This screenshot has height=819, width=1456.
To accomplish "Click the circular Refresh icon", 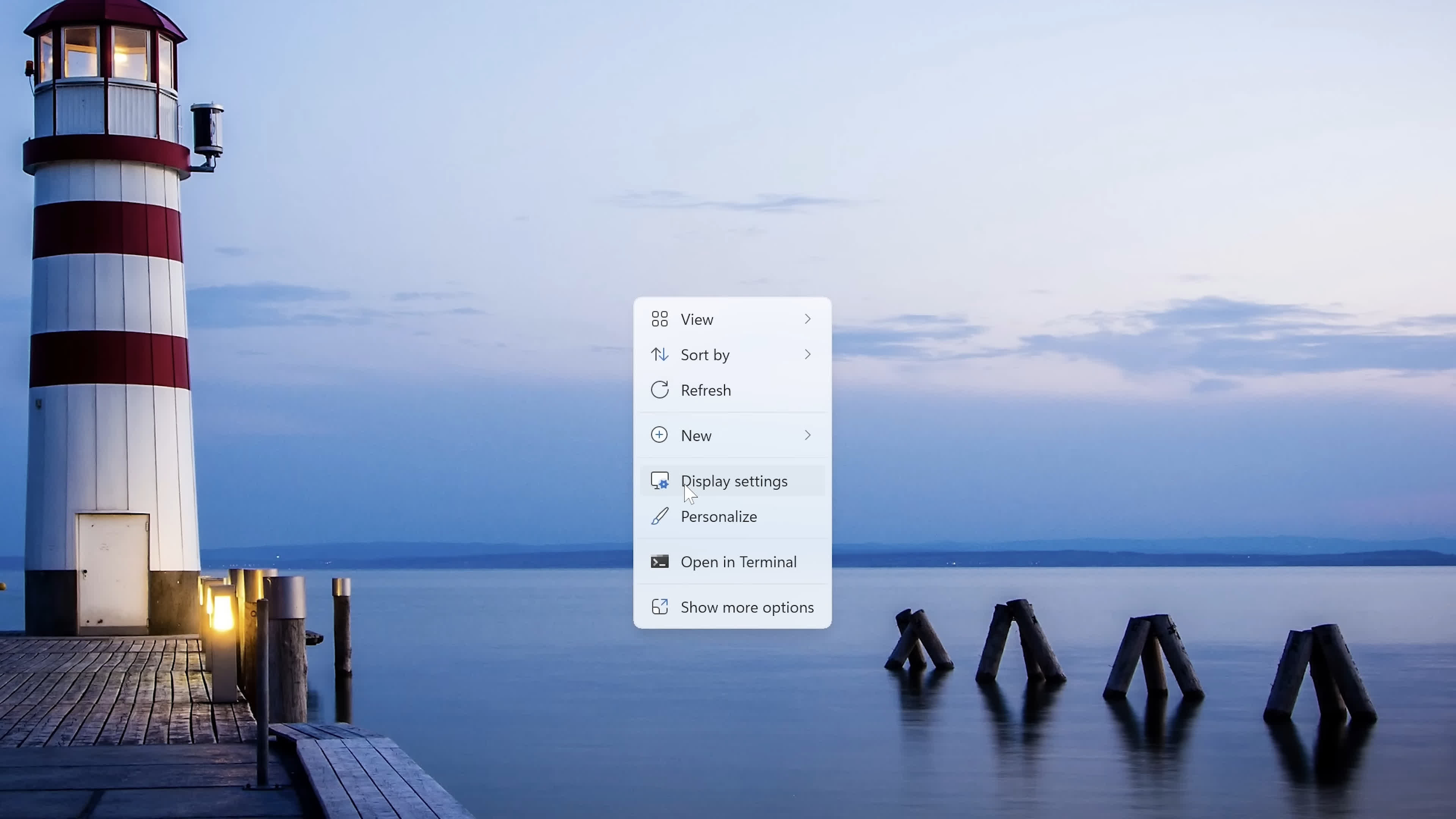I will [660, 390].
